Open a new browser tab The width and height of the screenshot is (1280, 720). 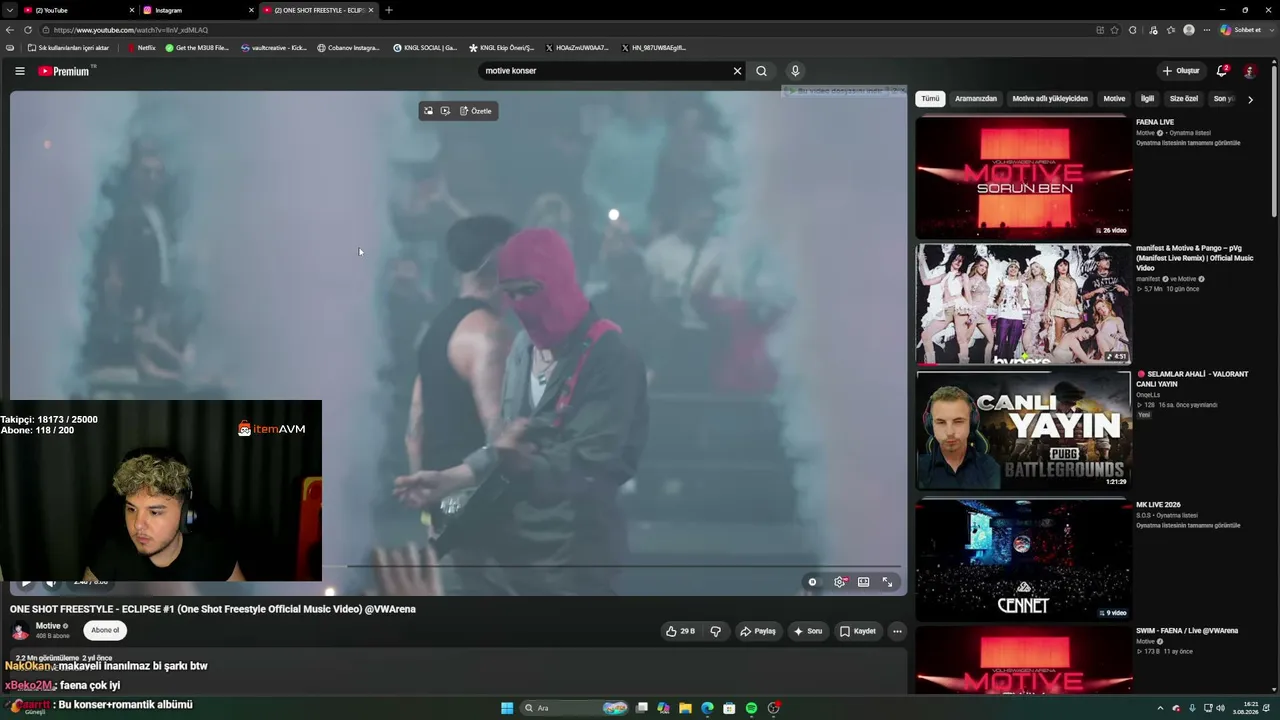click(x=389, y=10)
